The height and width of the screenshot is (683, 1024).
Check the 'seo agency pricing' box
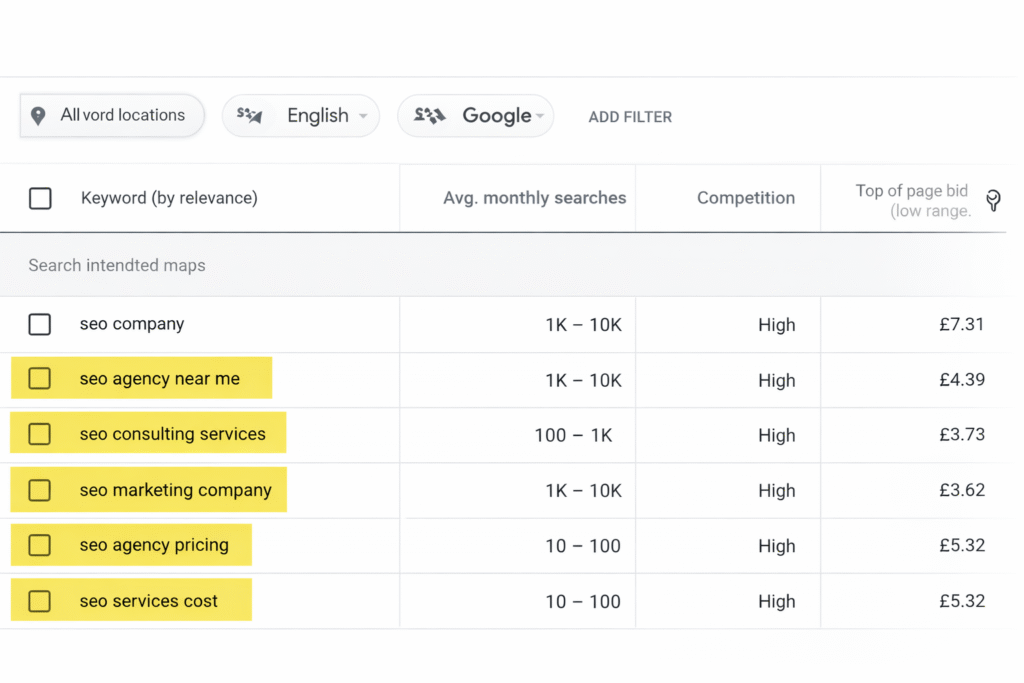click(x=40, y=545)
